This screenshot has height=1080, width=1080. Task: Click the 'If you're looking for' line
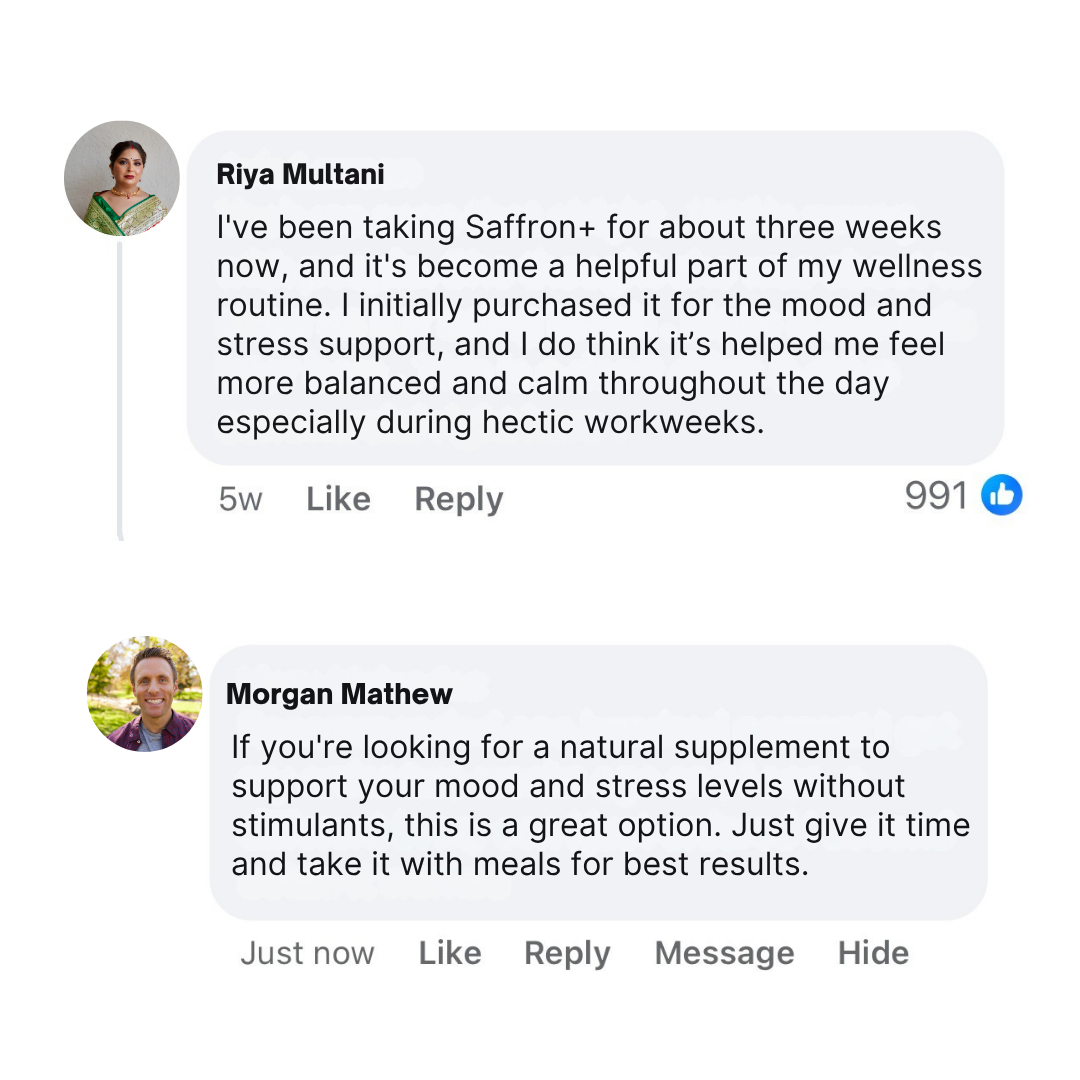[560, 747]
